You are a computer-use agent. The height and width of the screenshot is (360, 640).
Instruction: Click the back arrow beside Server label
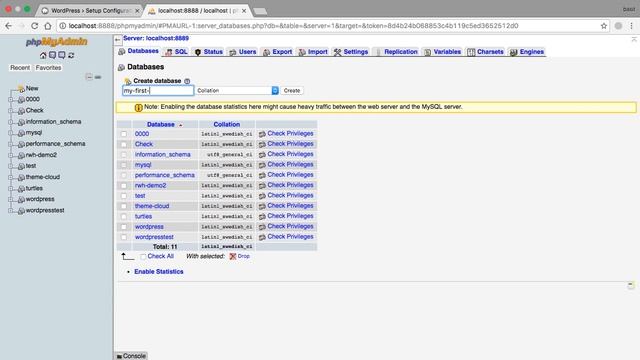(x=118, y=40)
